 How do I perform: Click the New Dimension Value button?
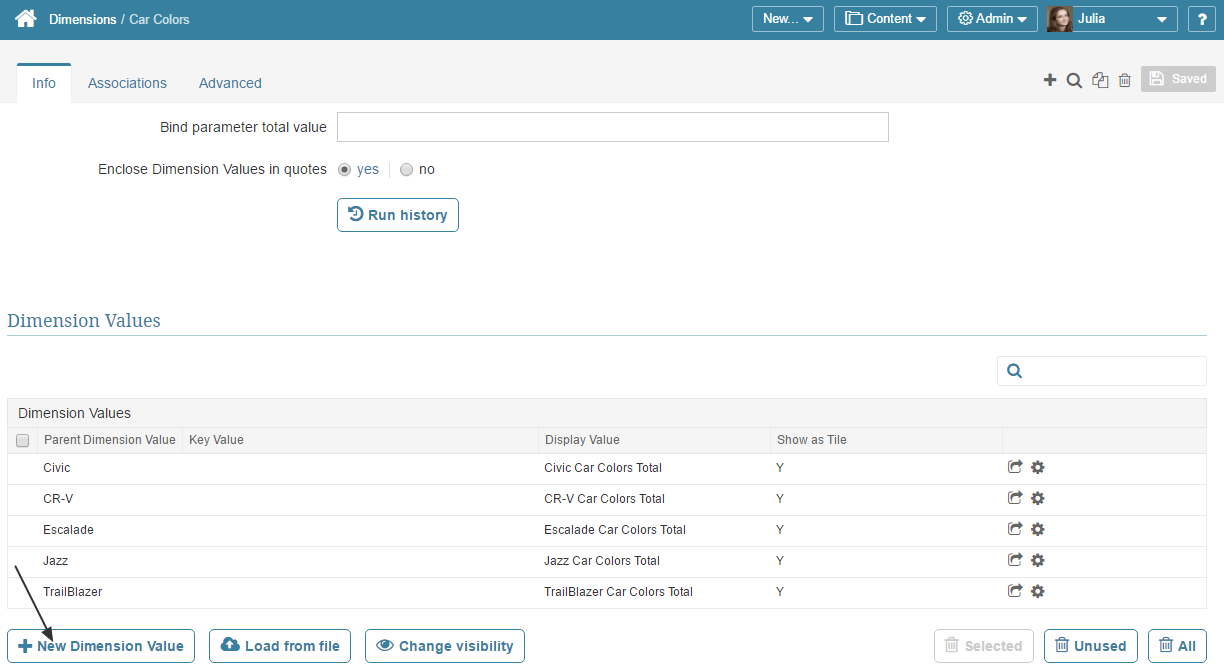point(101,646)
